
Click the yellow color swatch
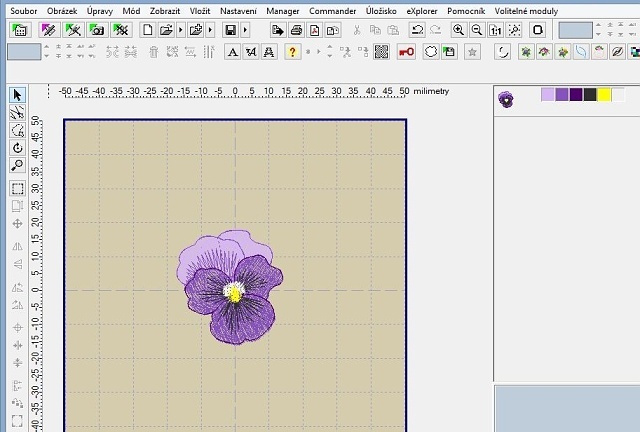604,95
